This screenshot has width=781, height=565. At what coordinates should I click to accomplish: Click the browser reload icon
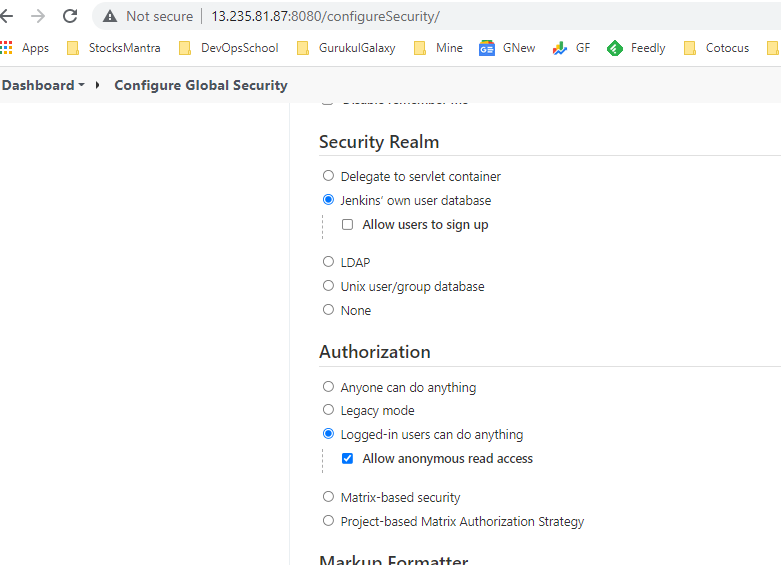pos(70,16)
